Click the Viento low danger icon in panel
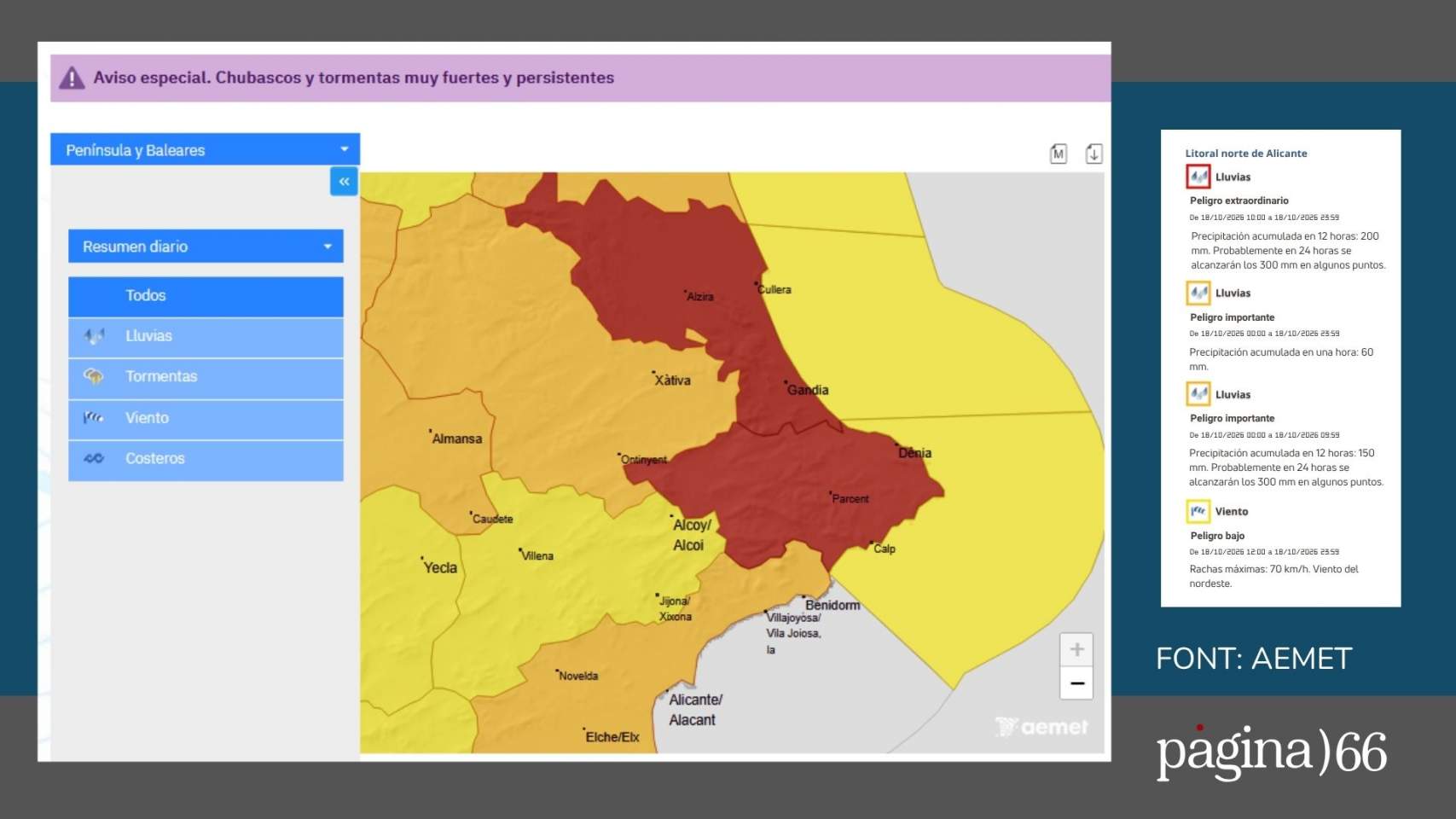The image size is (1456, 819). coord(1198,511)
